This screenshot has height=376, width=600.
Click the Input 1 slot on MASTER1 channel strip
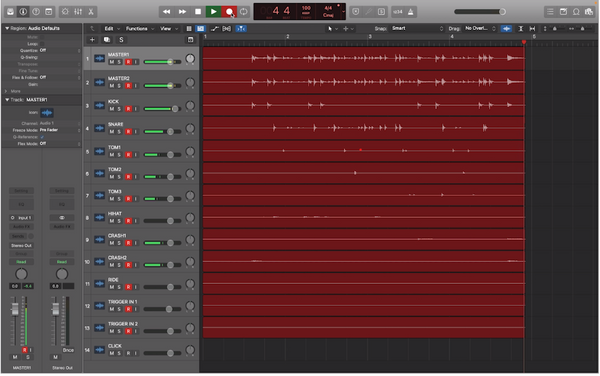point(21,218)
